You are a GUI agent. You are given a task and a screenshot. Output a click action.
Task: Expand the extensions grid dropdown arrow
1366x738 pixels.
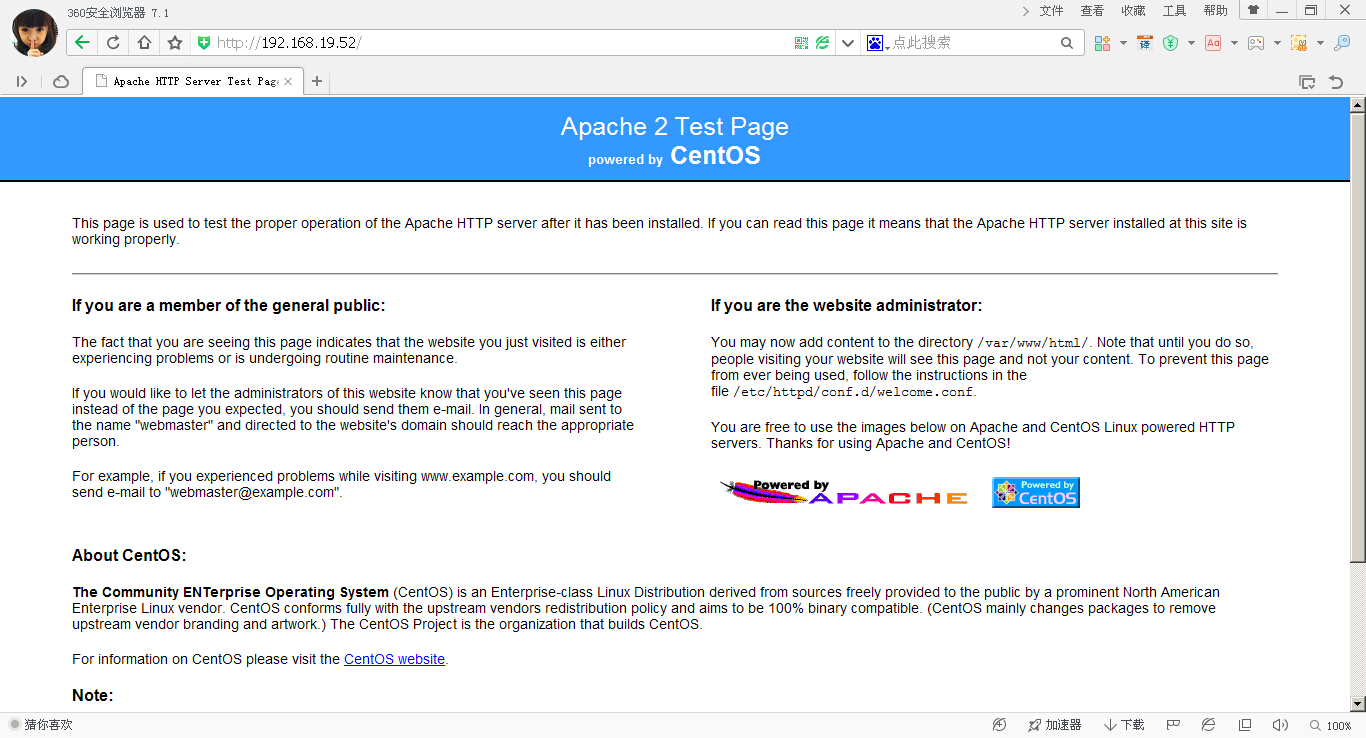1123,43
